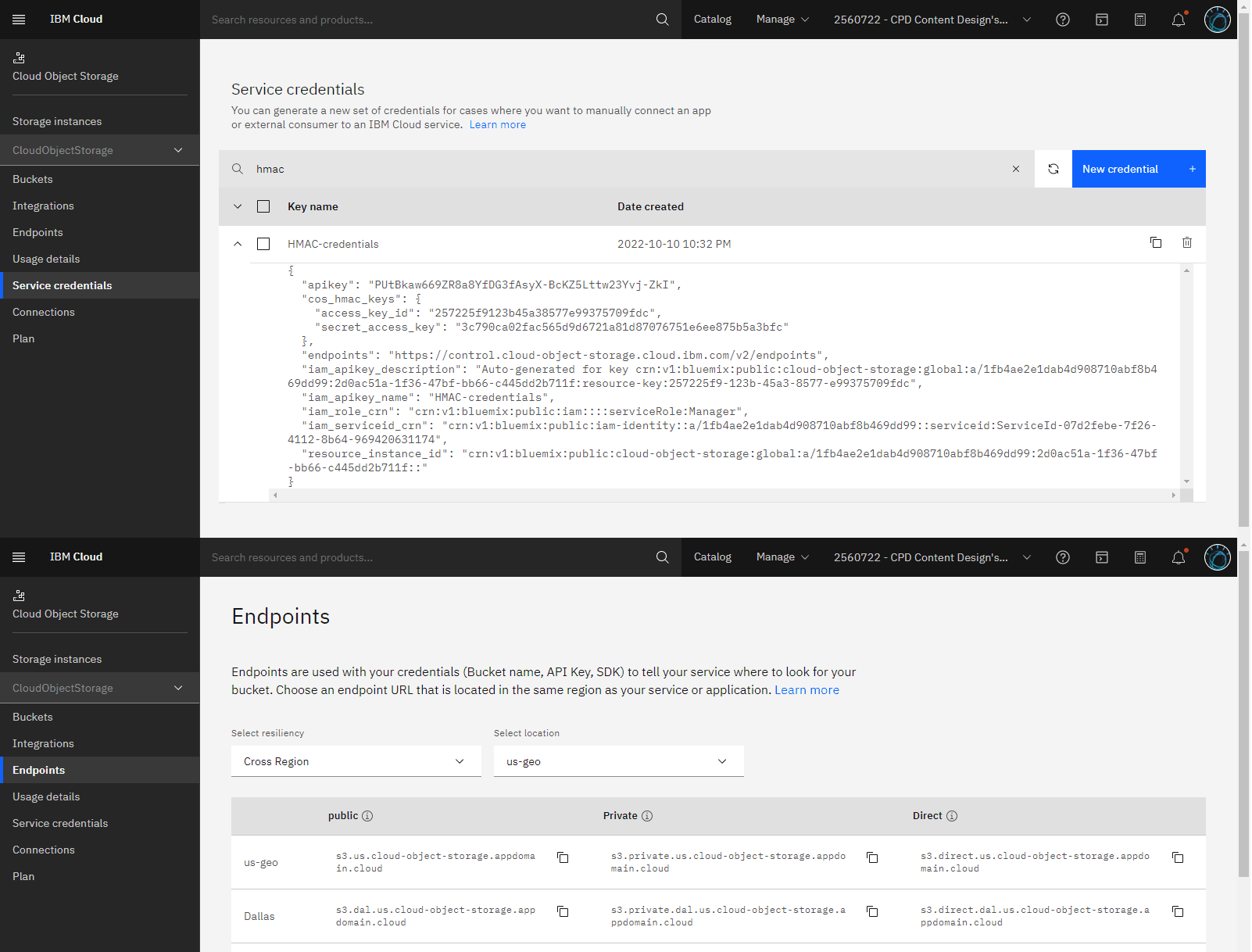The width and height of the screenshot is (1252, 952).
Task: Open Catalog link in top header
Action: coord(713,20)
